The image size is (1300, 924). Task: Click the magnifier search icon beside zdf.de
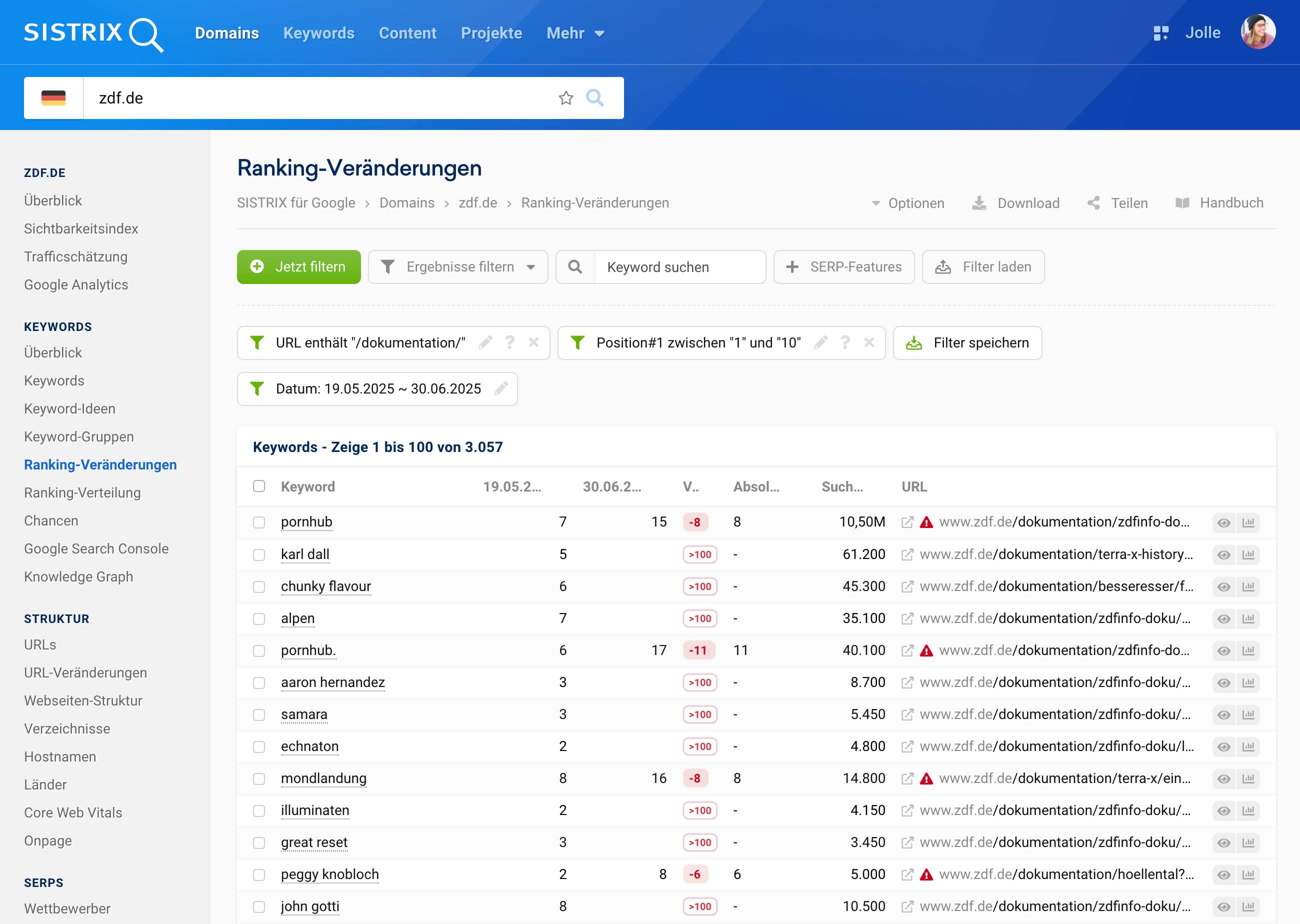click(594, 98)
